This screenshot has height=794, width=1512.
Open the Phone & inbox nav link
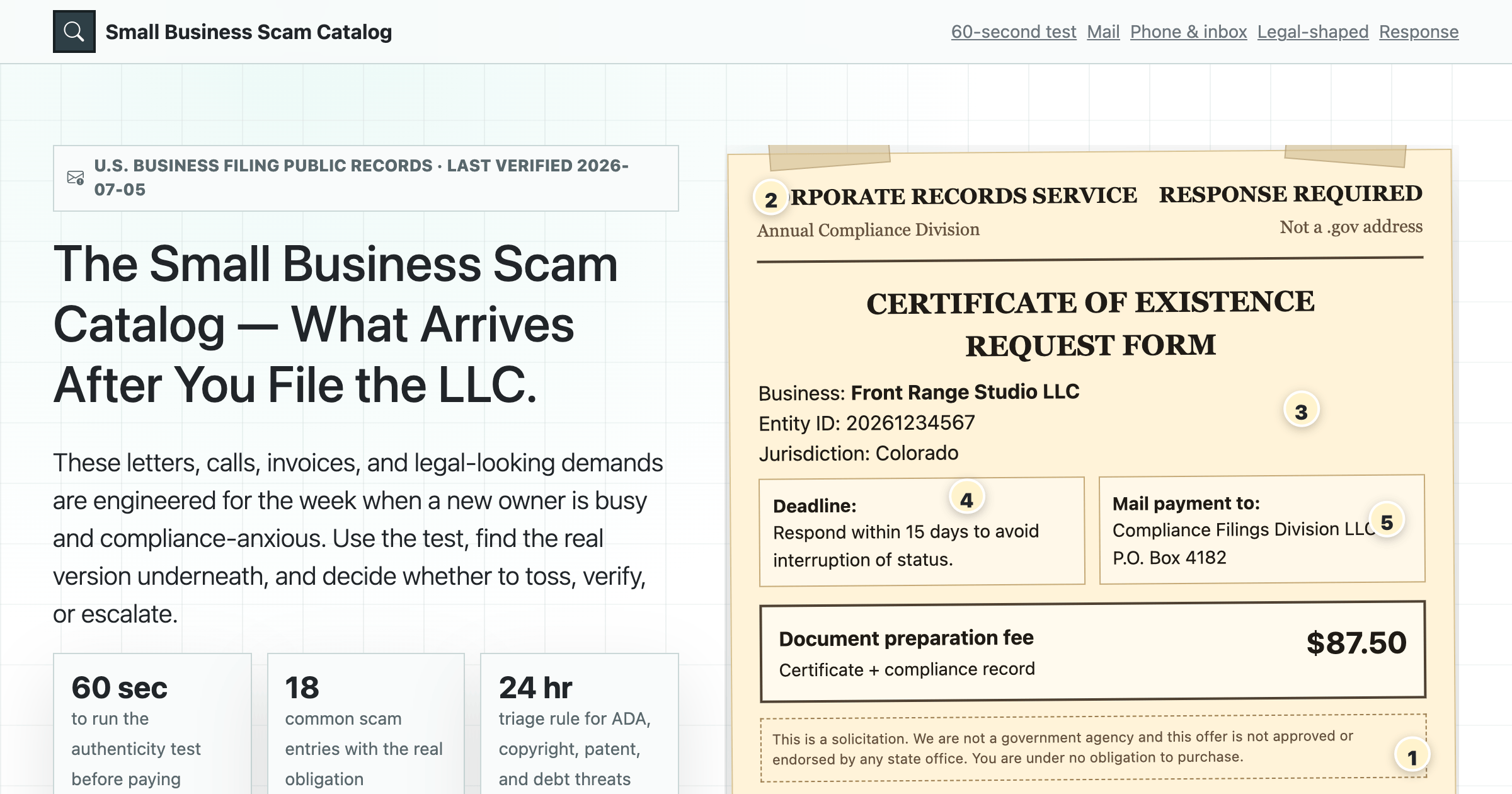[x=1189, y=32]
